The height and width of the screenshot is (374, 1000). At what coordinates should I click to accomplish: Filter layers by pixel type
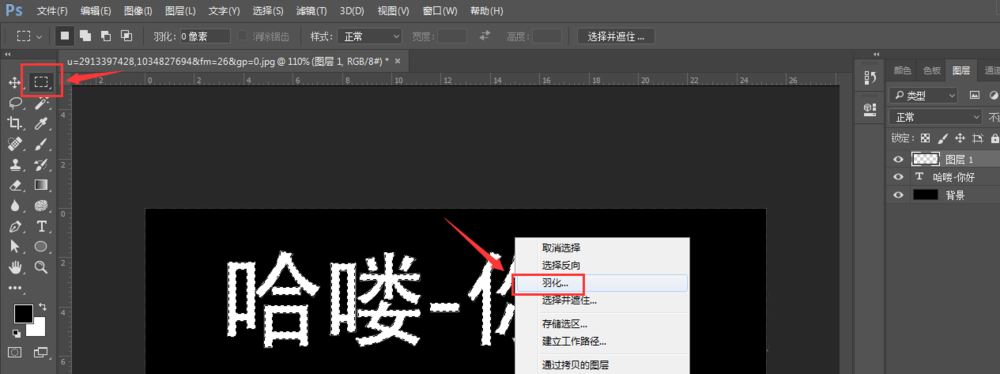pos(974,95)
